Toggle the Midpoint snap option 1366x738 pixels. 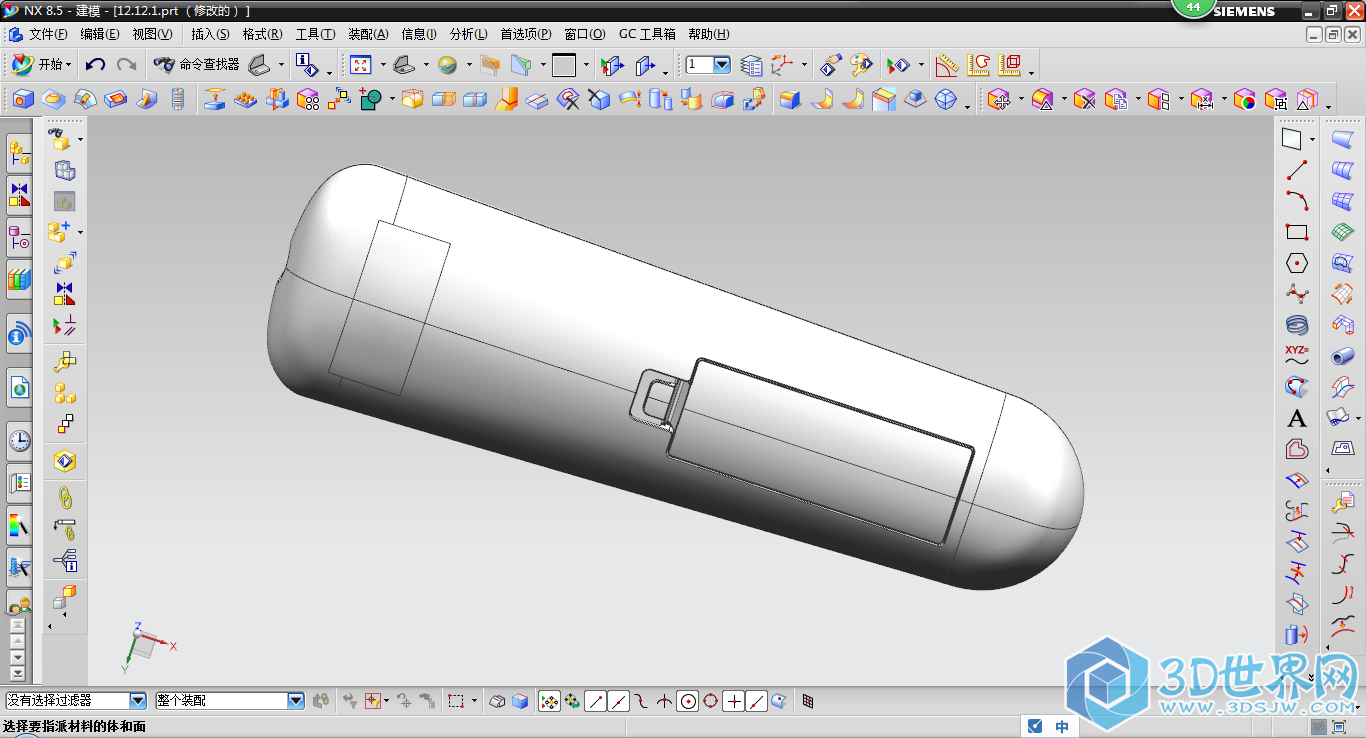(618, 701)
